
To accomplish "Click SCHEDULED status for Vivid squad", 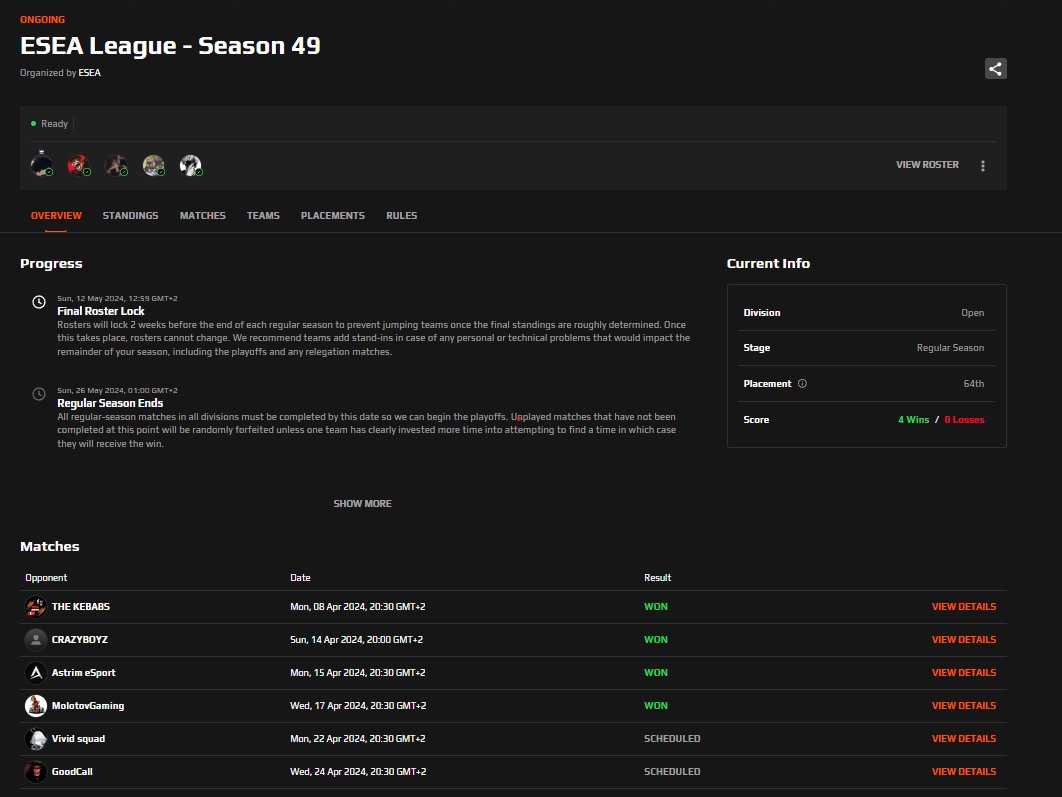I will pos(672,739).
